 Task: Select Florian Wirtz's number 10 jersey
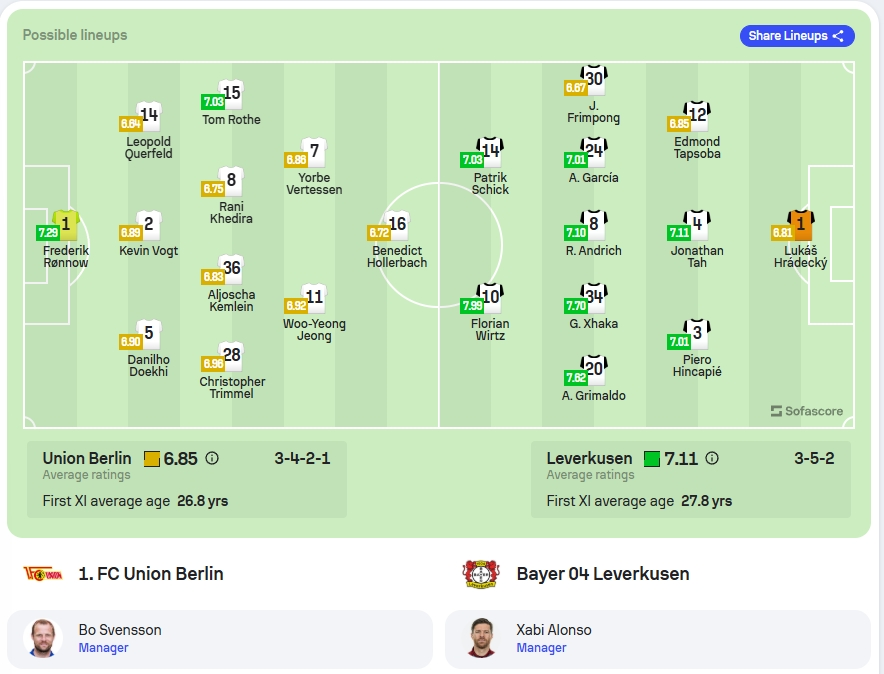490,297
